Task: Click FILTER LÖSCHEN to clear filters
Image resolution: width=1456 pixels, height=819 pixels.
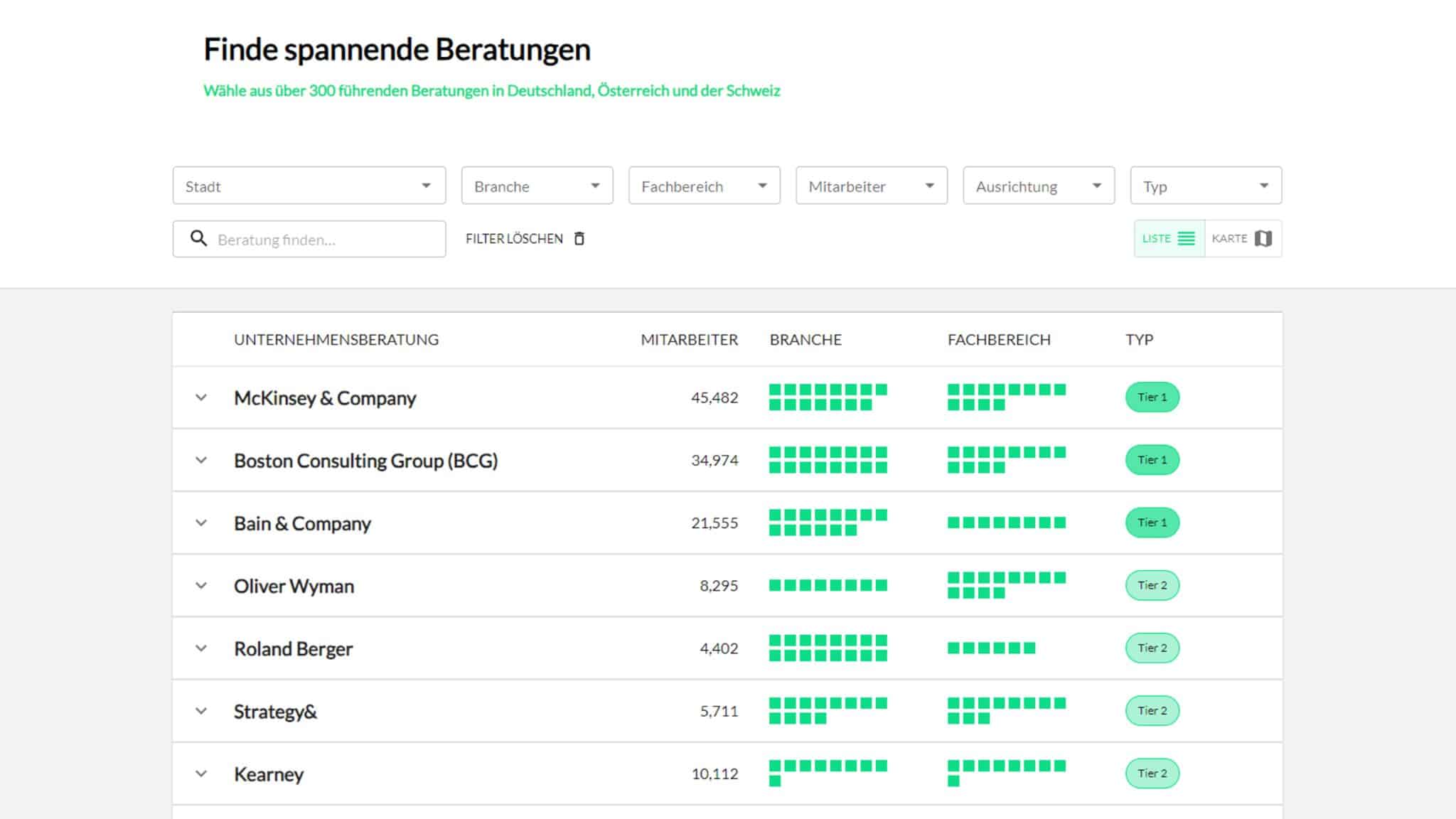Action: [514, 239]
